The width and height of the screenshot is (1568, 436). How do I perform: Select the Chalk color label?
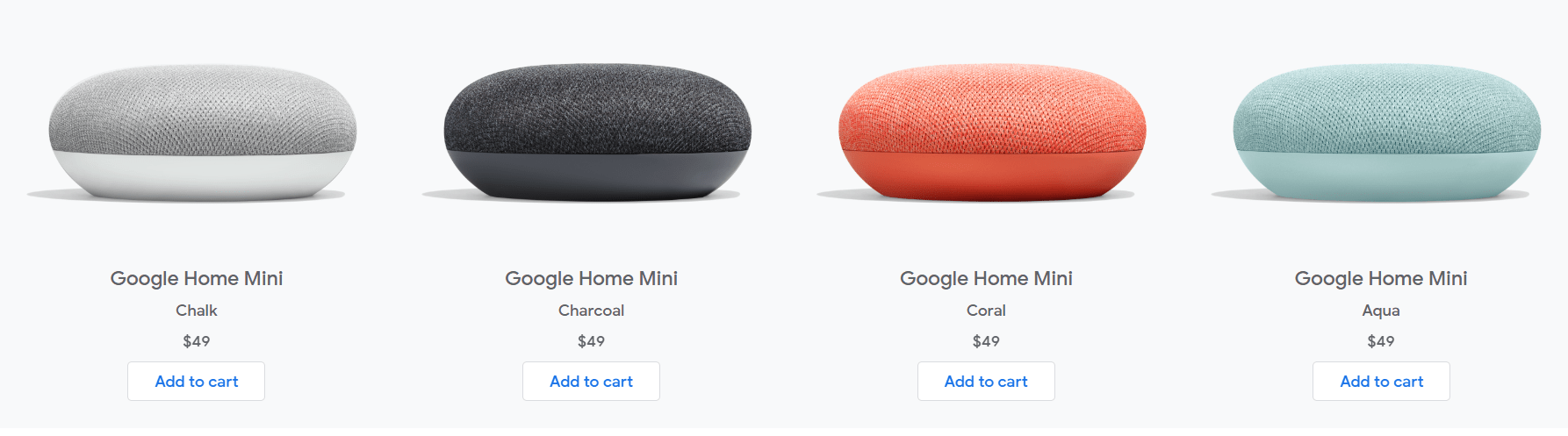pyautogui.click(x=197, y=311)
